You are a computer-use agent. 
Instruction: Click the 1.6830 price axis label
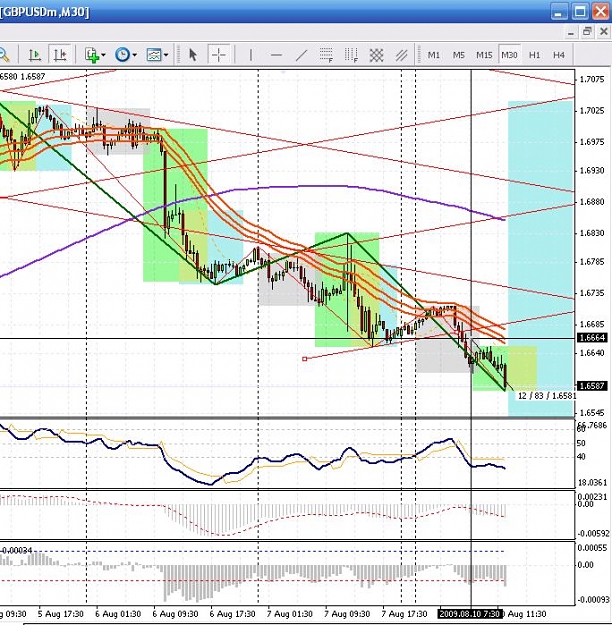592,233
